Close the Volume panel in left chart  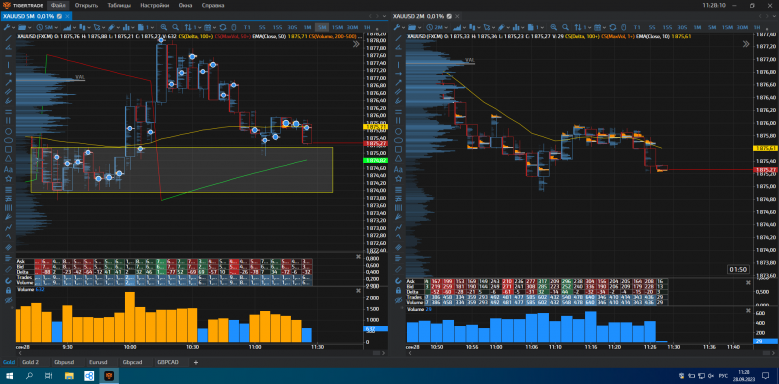pyautogui.click(x=358, y=290)
